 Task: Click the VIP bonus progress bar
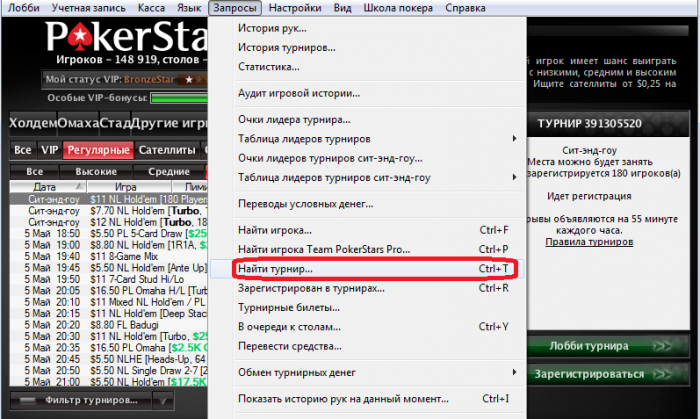click(x=179, y=98)
